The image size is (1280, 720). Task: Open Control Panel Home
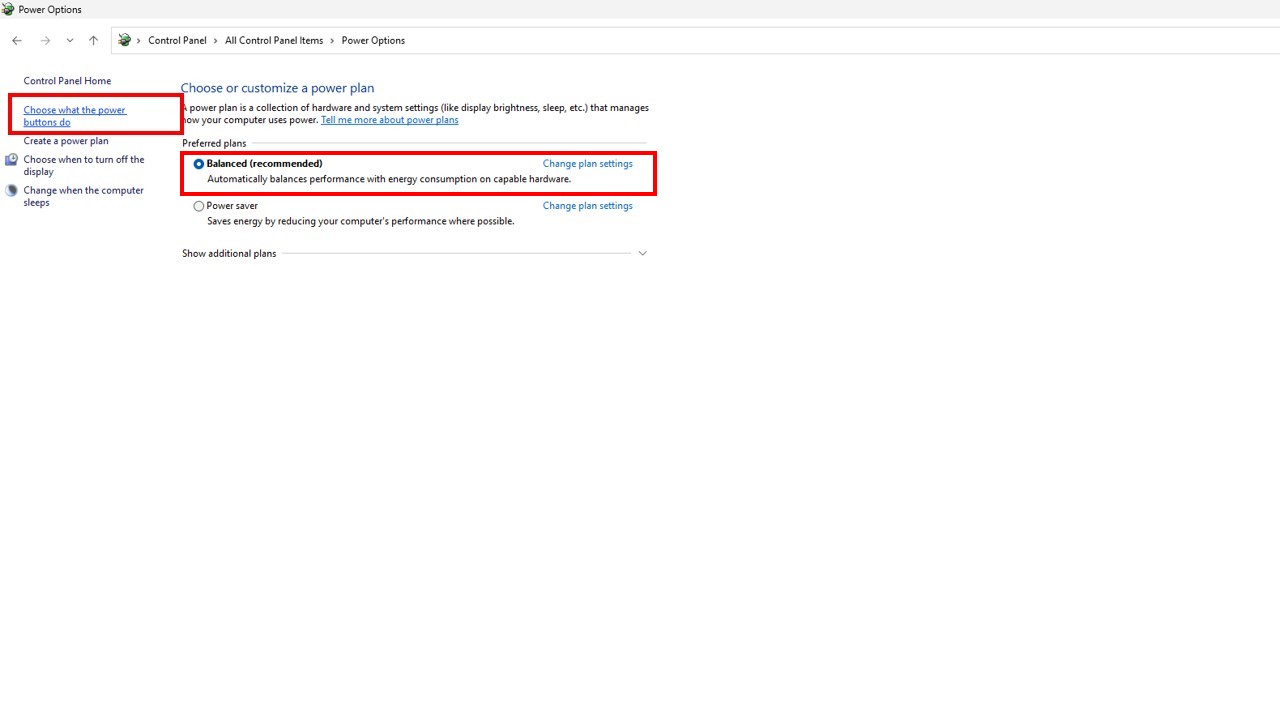(x=67, y=81)
